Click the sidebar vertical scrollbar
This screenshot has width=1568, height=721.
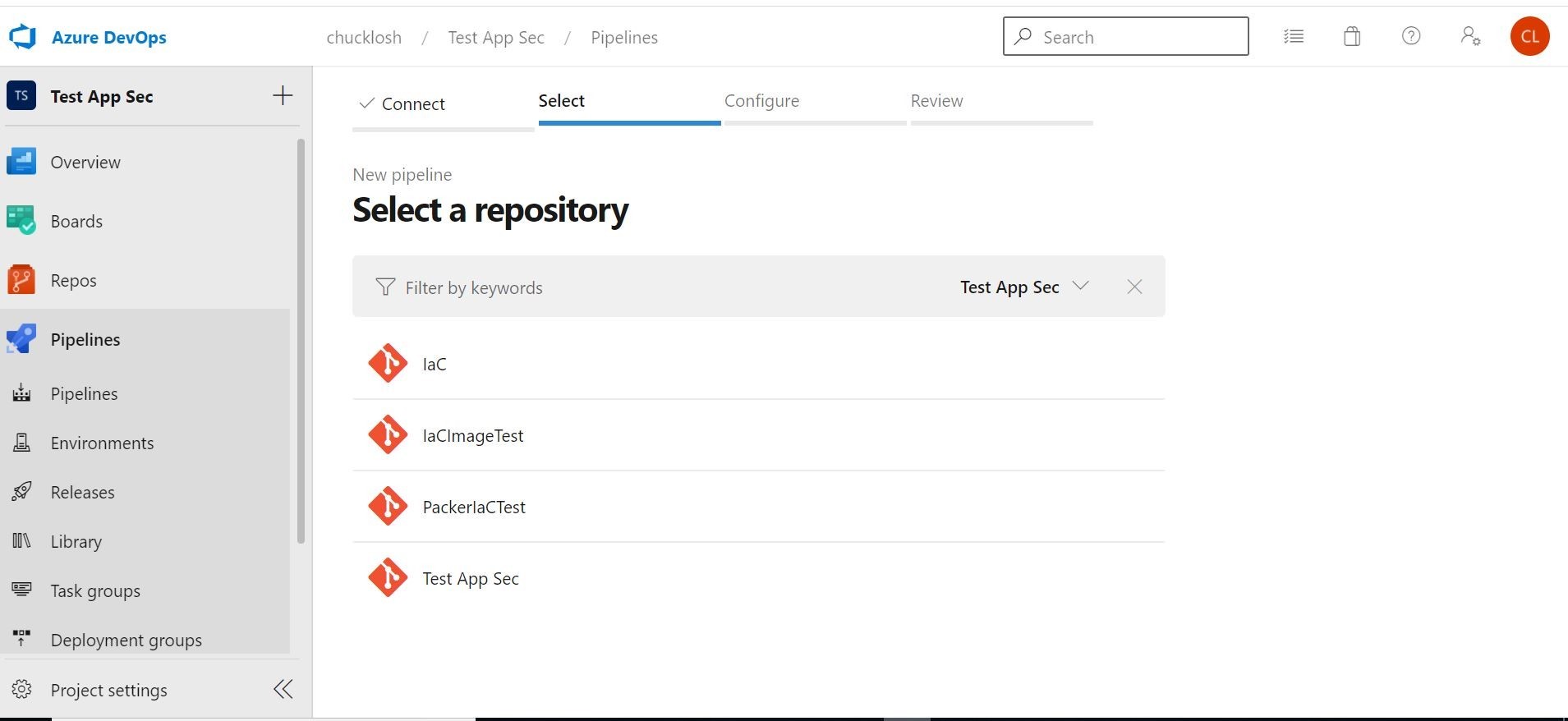[x=301, y=341]
